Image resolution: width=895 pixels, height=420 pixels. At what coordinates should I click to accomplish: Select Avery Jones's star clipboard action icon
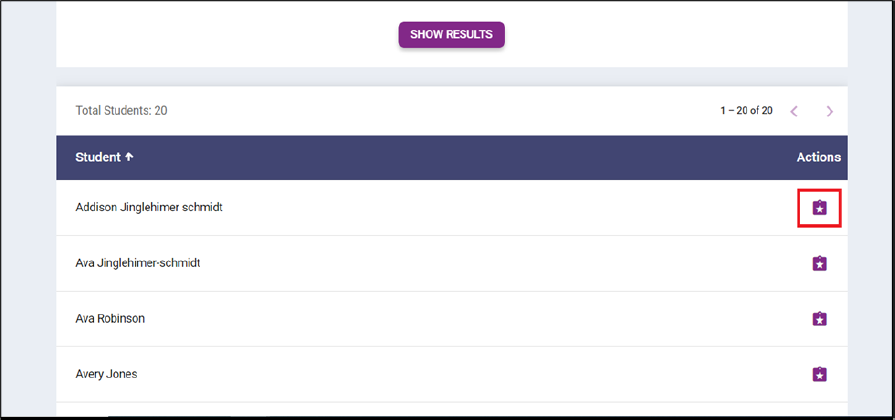tap(820, 374)
